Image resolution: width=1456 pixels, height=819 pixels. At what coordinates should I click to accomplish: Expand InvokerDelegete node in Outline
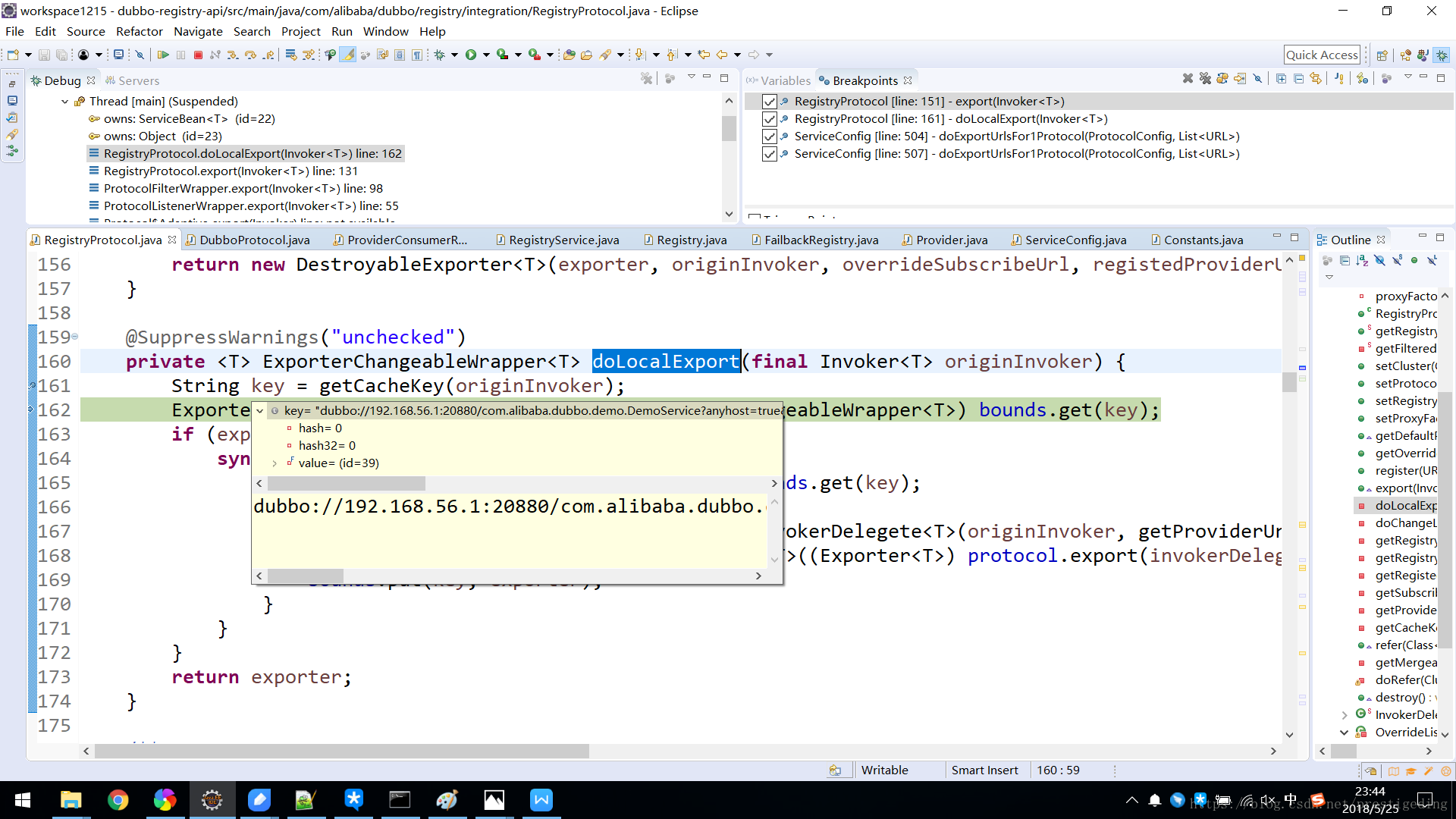[x=1345, y=715]
